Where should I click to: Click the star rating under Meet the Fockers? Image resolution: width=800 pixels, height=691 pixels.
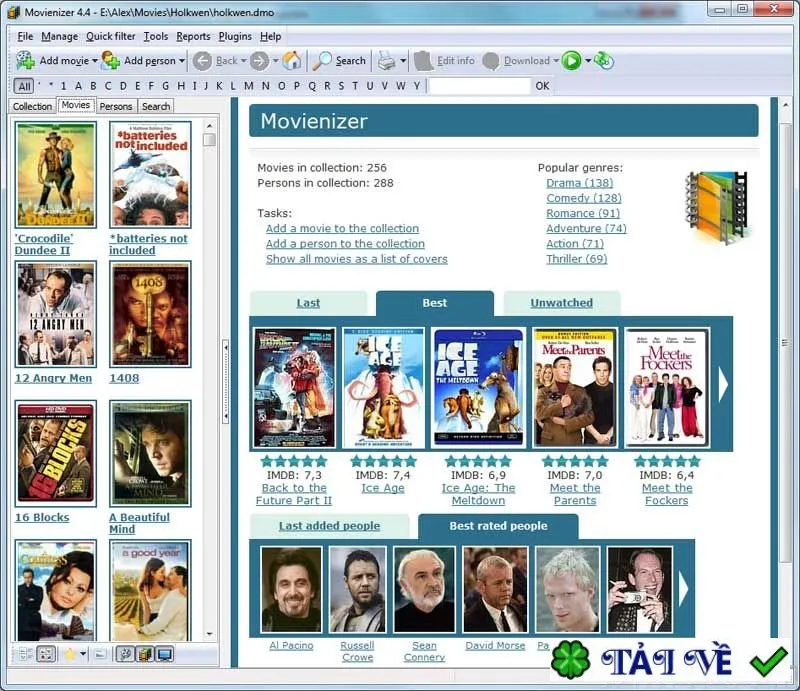tap(667, 462)
